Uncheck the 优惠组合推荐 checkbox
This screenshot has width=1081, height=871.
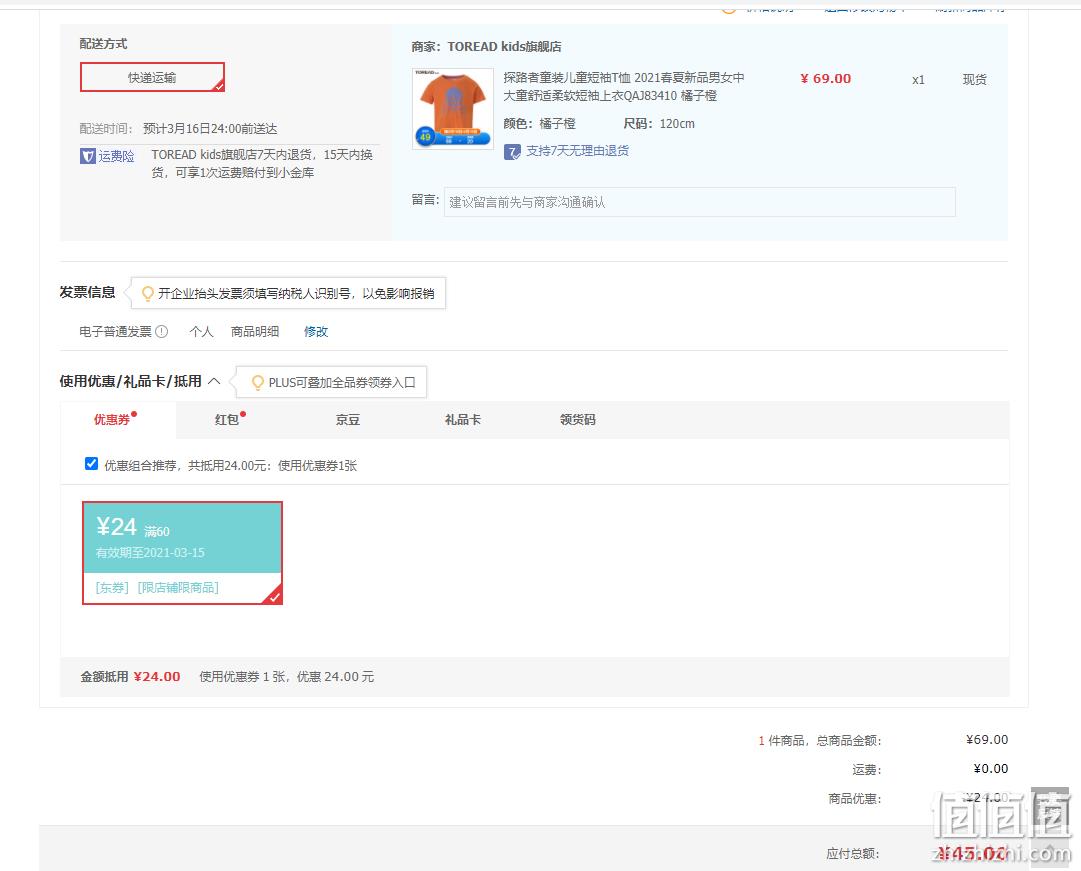click(91, 464)
